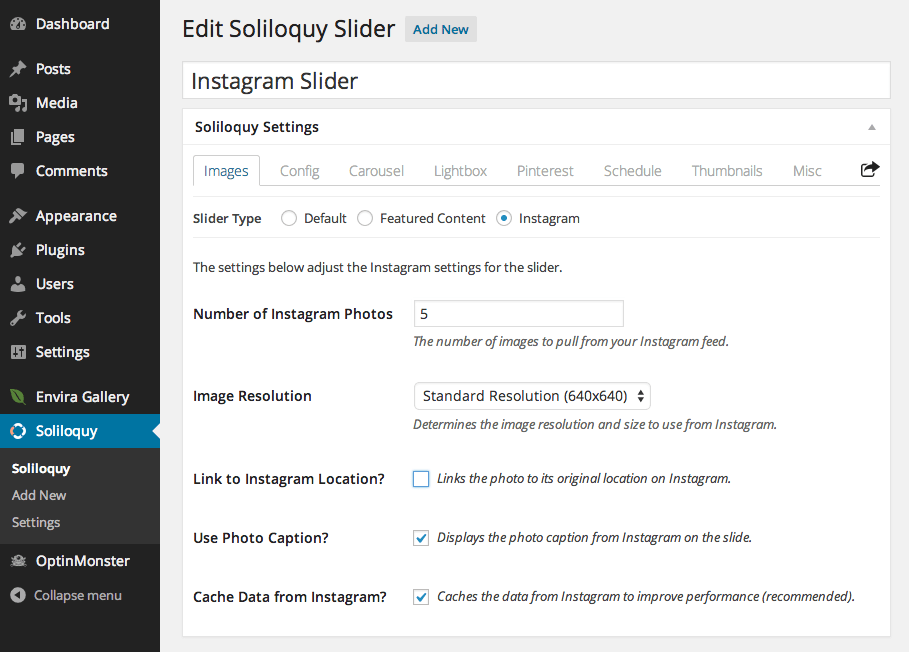
Task: Disable Cache Data from Instagram checkbox
Action: (x=421, y=597)
